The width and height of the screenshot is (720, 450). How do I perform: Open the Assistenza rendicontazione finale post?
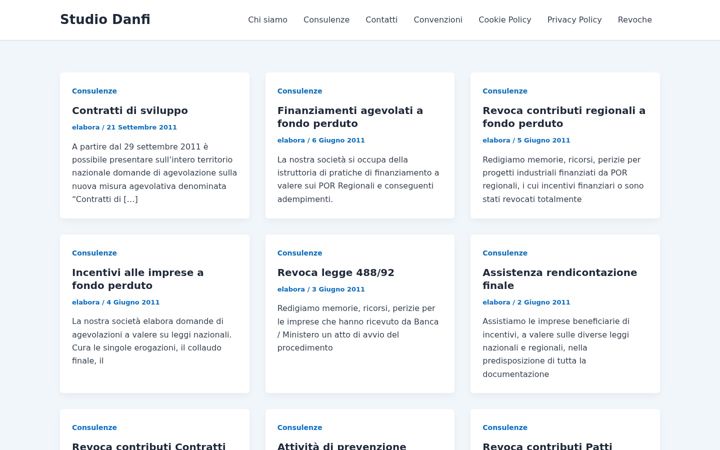(x=560, y=279)
